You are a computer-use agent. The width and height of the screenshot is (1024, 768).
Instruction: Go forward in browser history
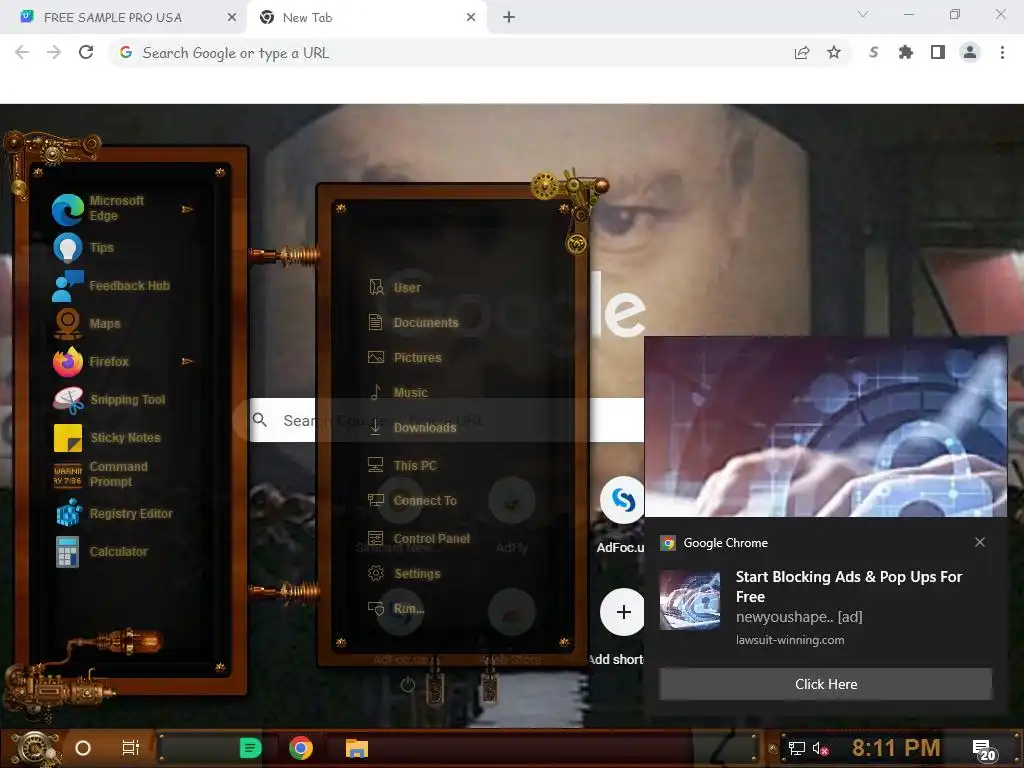point(54,52)
